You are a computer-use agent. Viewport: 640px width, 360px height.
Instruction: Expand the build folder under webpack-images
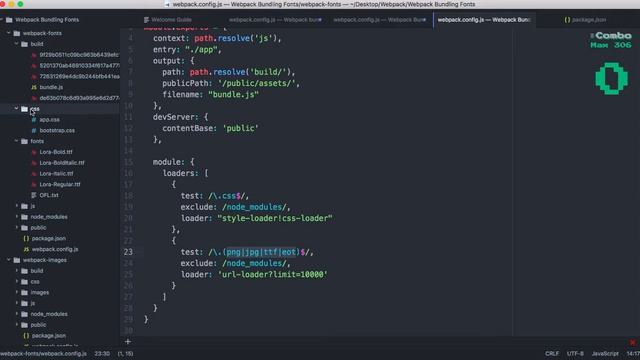coord(16,271)
